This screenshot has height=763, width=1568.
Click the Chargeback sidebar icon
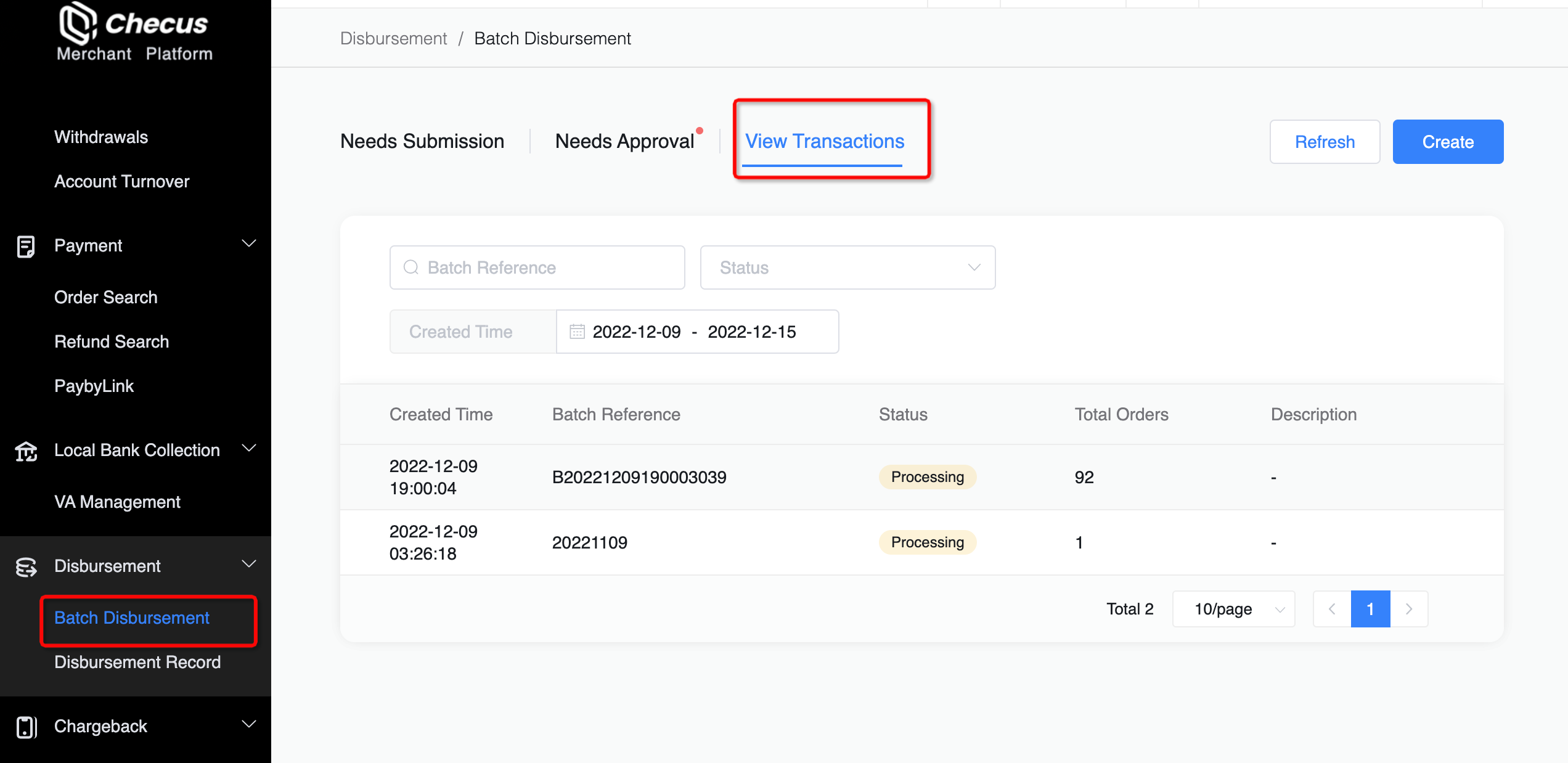point(26,727)
